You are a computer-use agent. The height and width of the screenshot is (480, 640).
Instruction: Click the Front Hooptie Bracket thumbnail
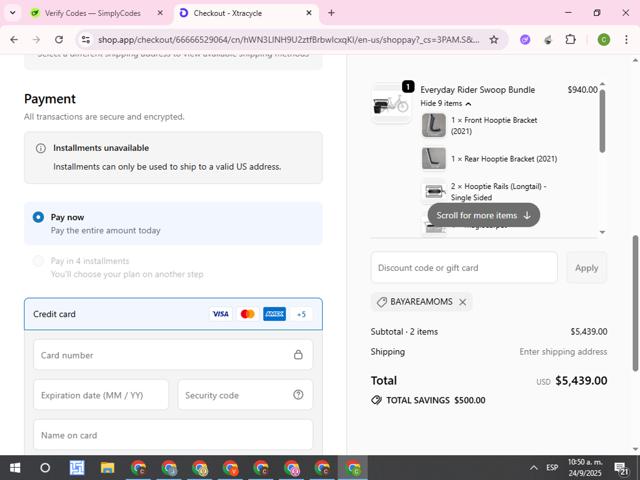pos(433,125)
